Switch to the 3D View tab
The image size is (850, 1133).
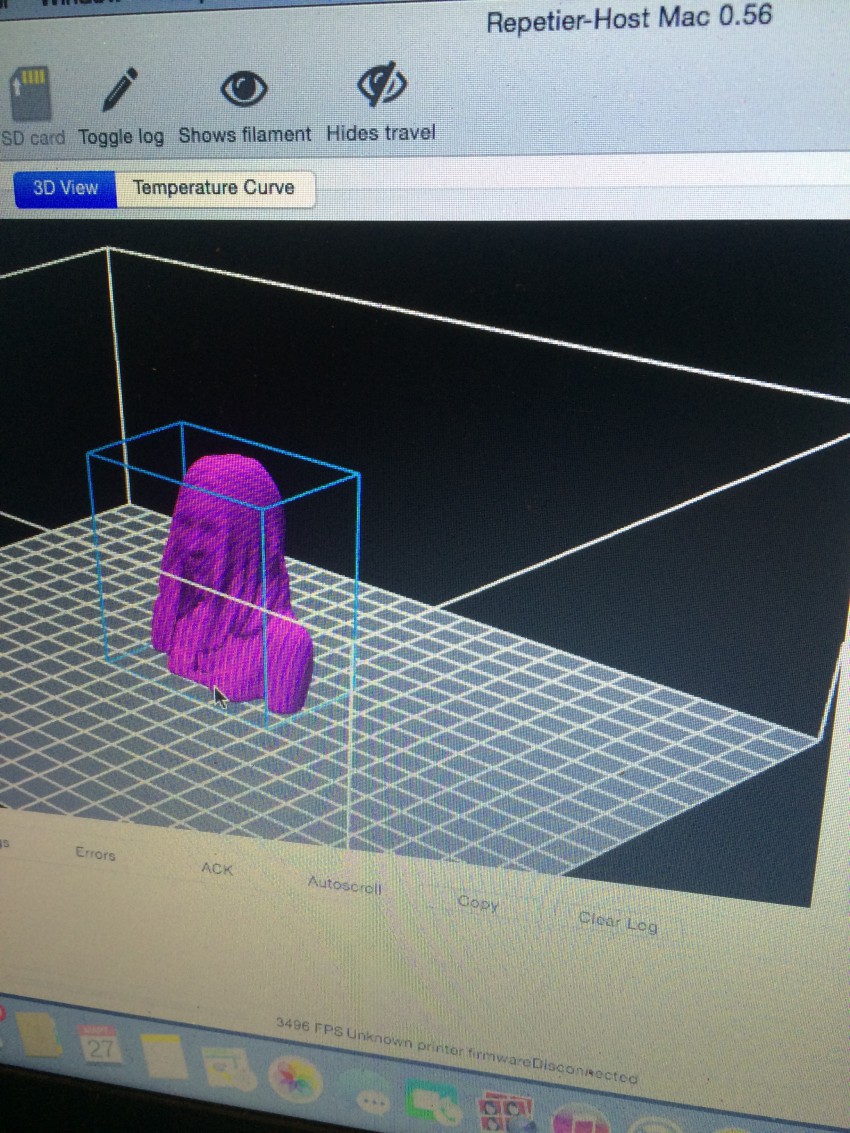(65, 188)
